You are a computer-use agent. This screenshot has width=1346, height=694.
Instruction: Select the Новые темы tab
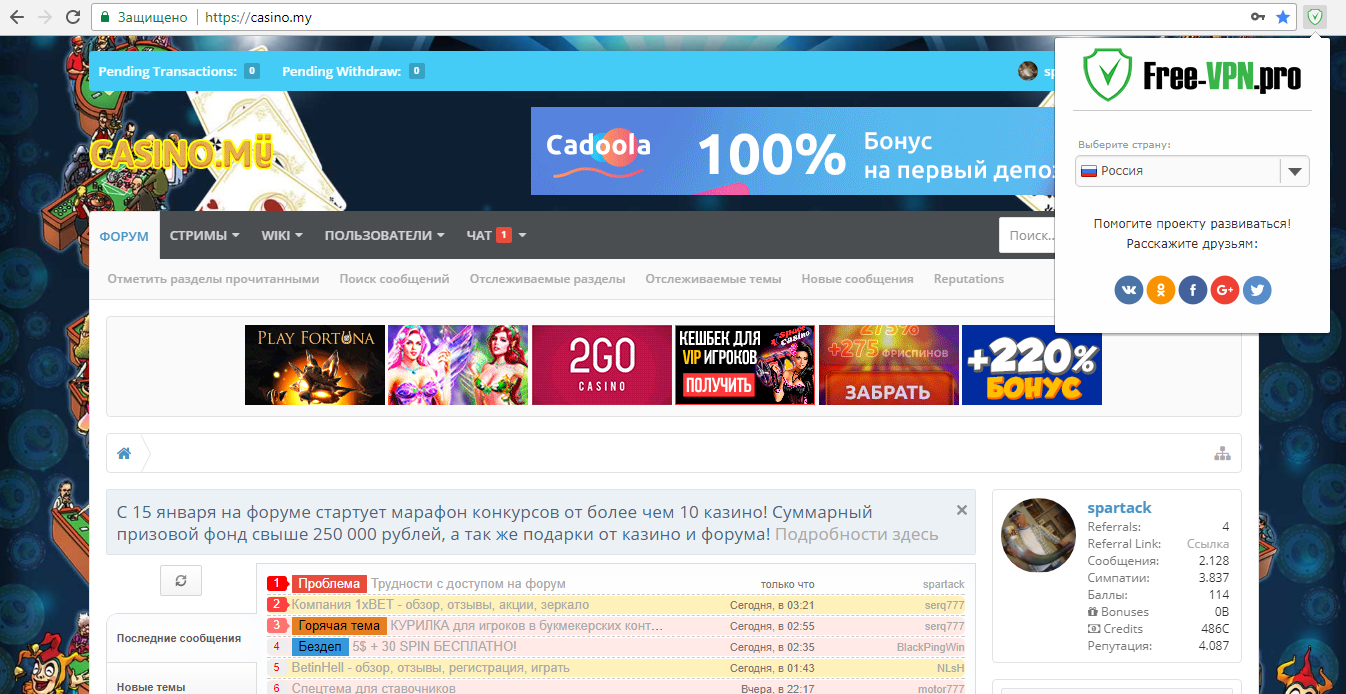tap(150, 687)
